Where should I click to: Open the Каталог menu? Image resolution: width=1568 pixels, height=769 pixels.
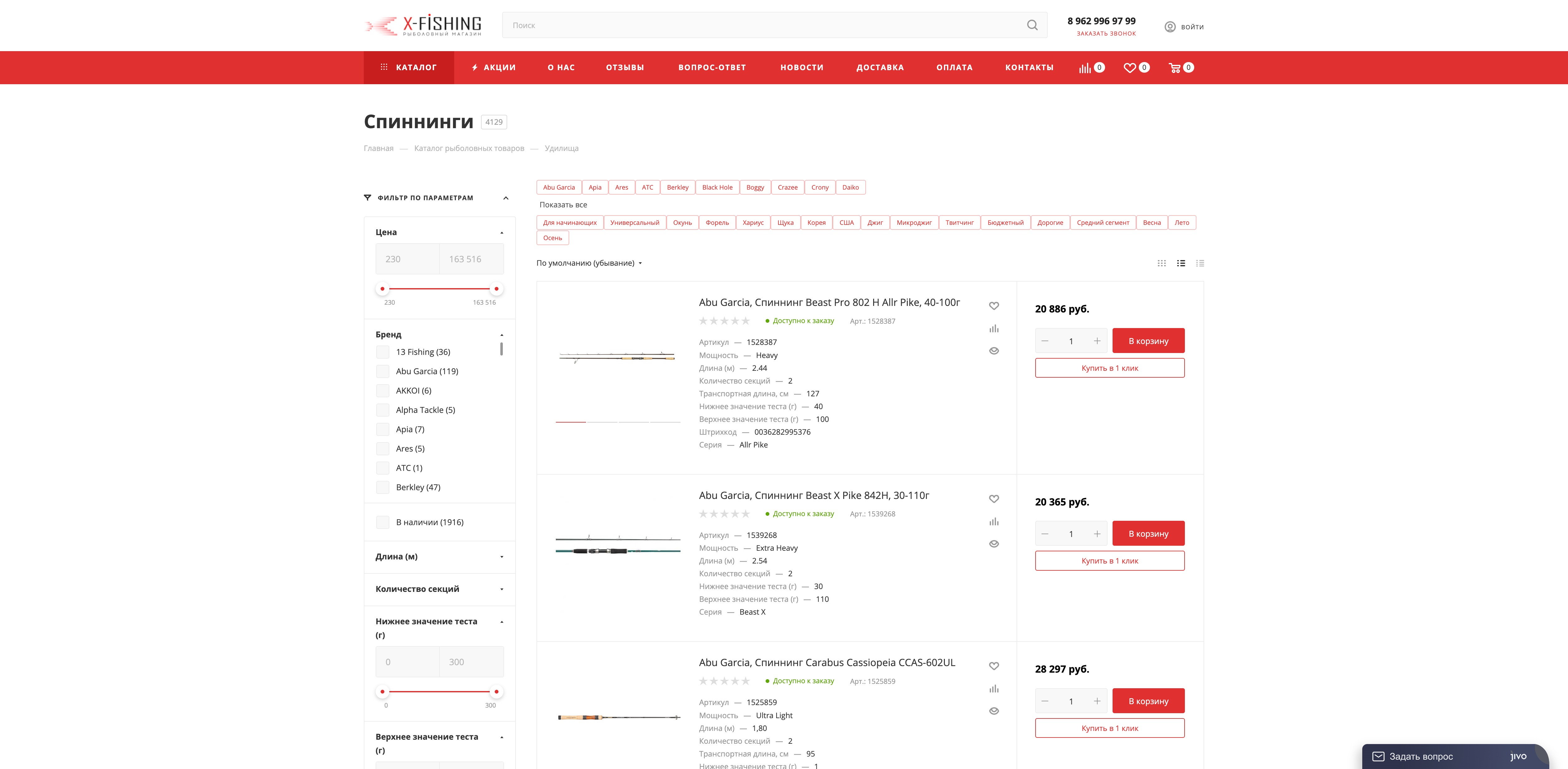point(408,68)
